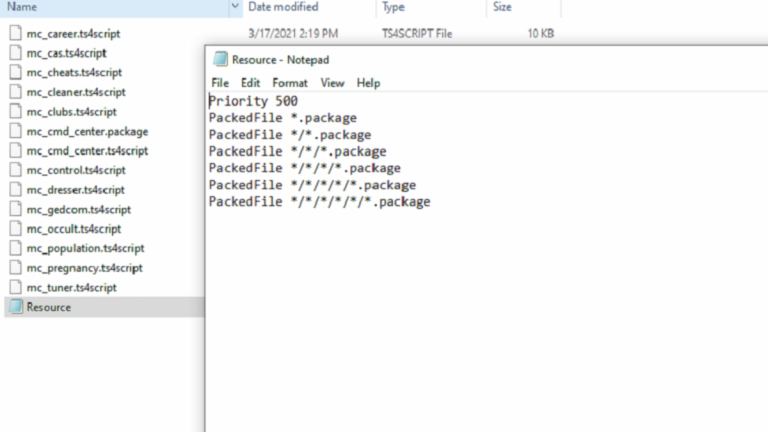768x432 pixels.
Task: Open the View menu in Notepad
Action: tap(332, 83)
